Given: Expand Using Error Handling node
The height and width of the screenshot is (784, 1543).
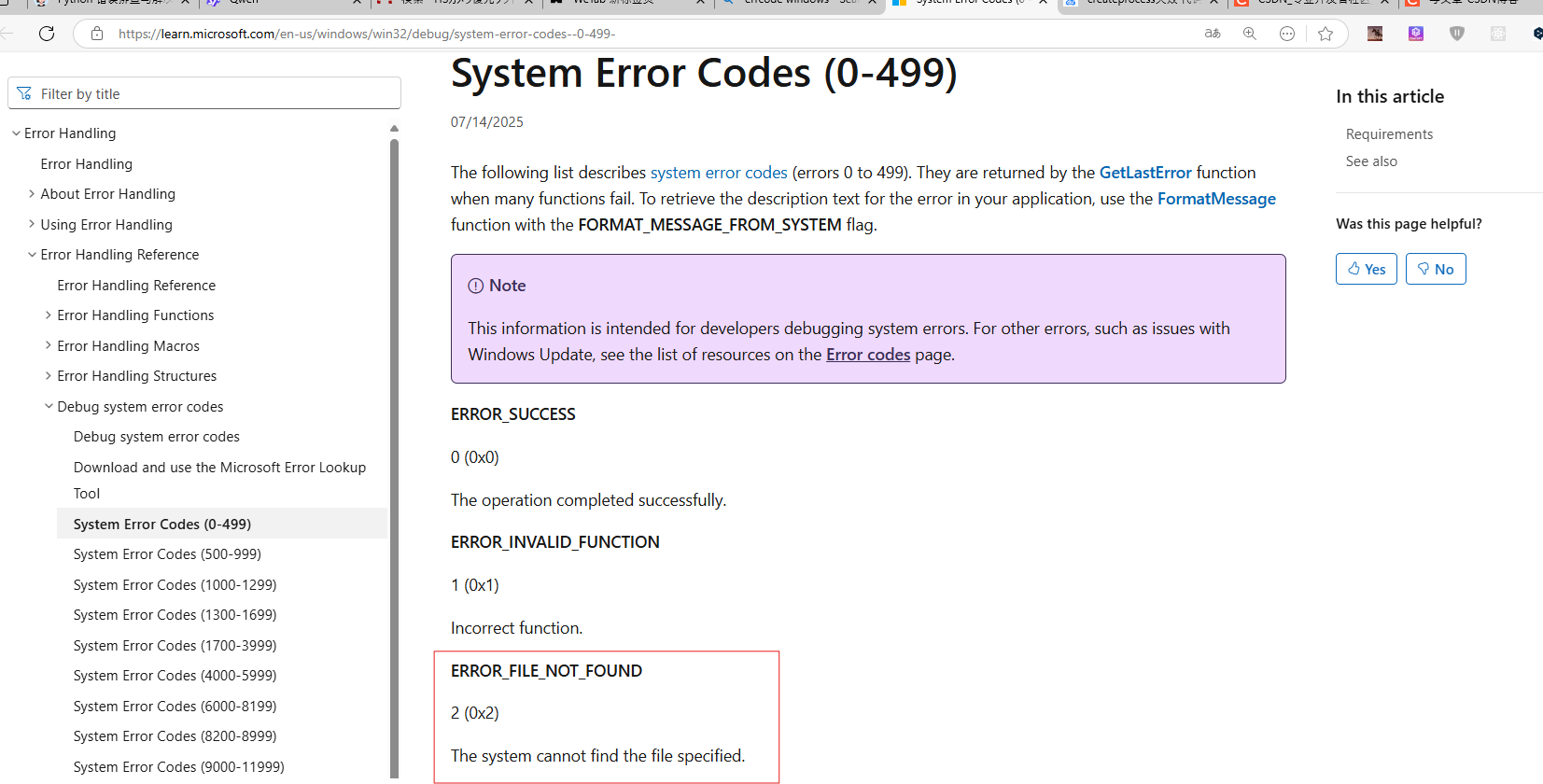Looking at the screenshot, I should coord(33,224).
